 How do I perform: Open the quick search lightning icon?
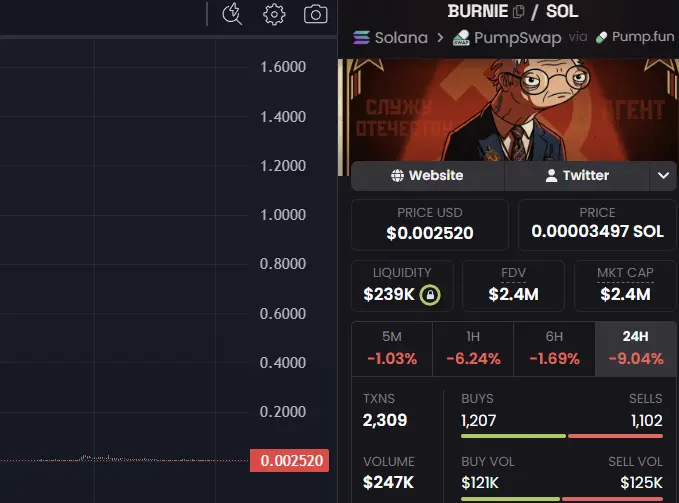coord(232,14)
